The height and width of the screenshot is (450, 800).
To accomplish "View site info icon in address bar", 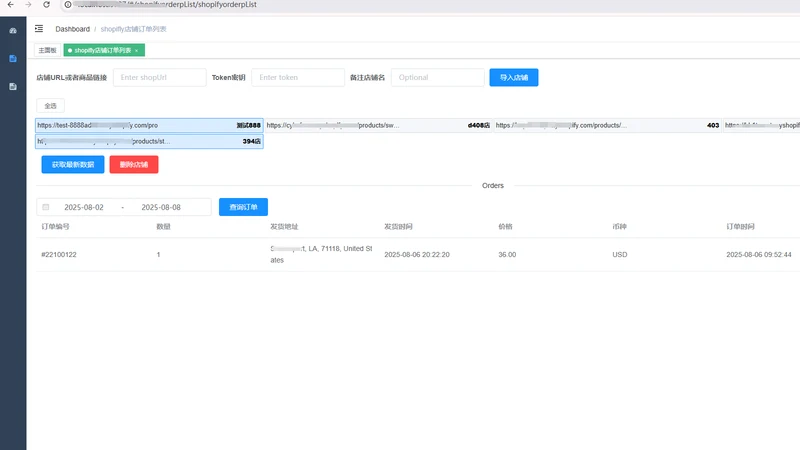I will (67, 5).
